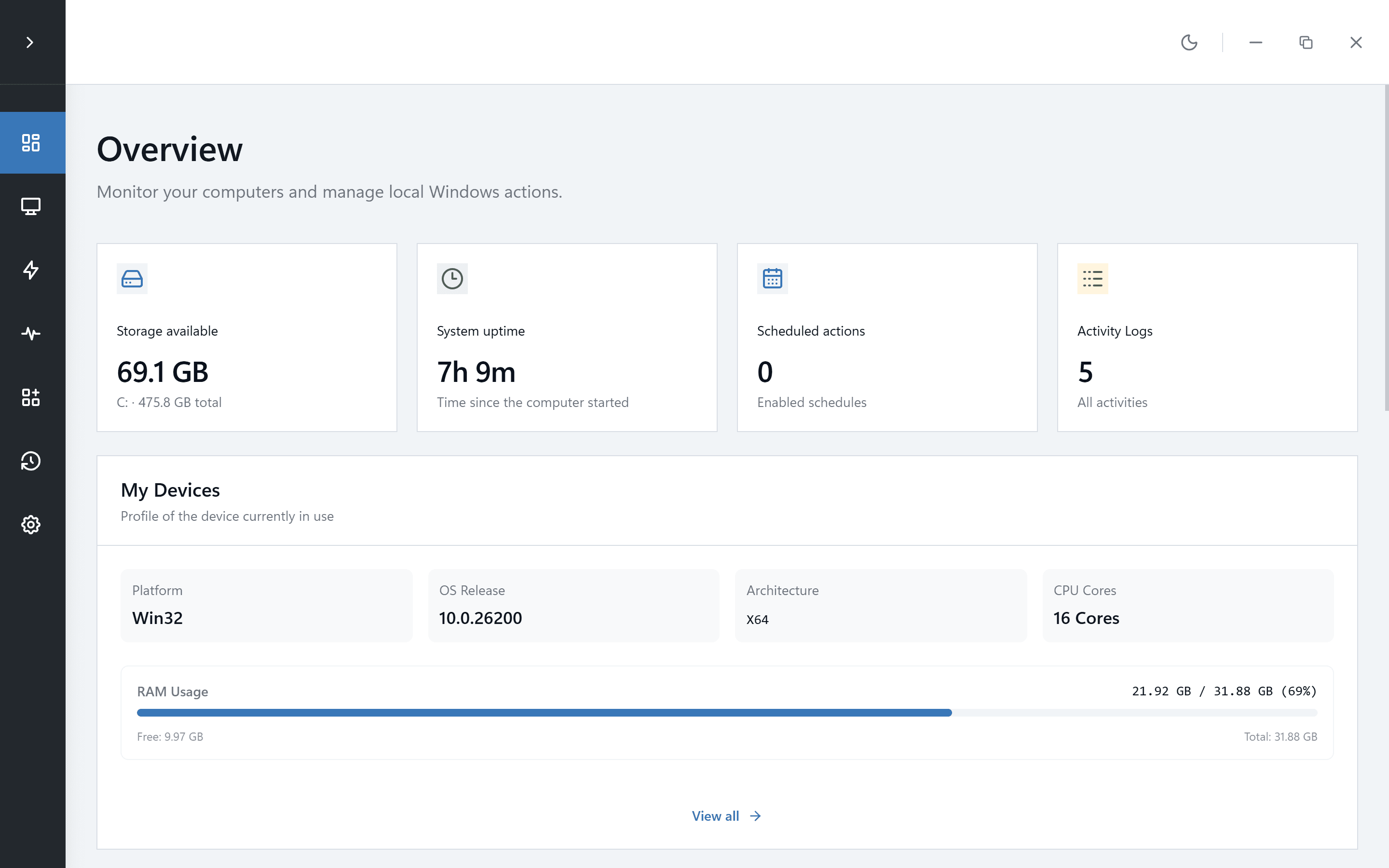Click the RAM Usage progress bar

pos(727,712)
